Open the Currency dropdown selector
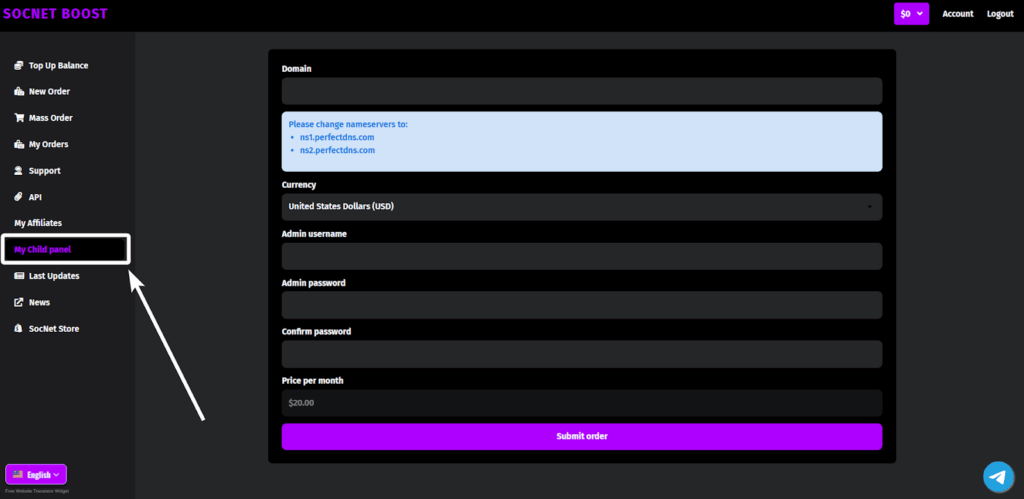 pyautogui.click(x=581, y=207)
